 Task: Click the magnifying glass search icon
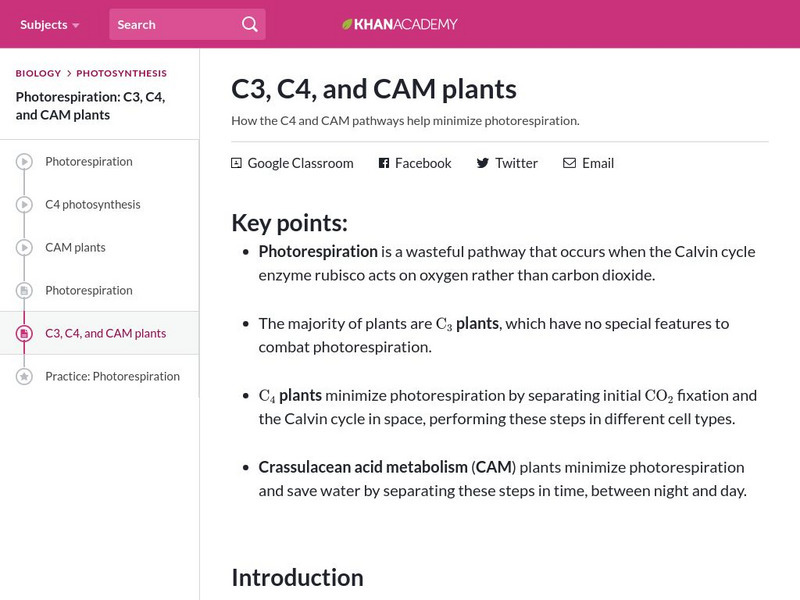249,24
